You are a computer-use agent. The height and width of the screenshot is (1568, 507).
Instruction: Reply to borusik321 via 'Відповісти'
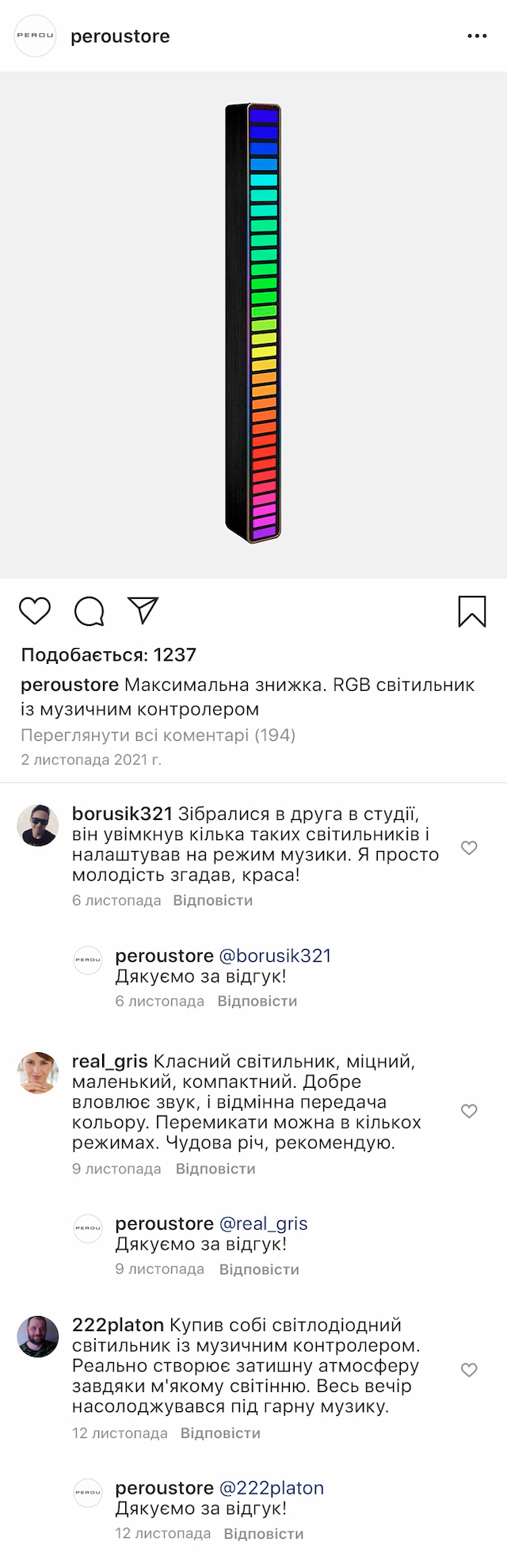tap(214, 900)
